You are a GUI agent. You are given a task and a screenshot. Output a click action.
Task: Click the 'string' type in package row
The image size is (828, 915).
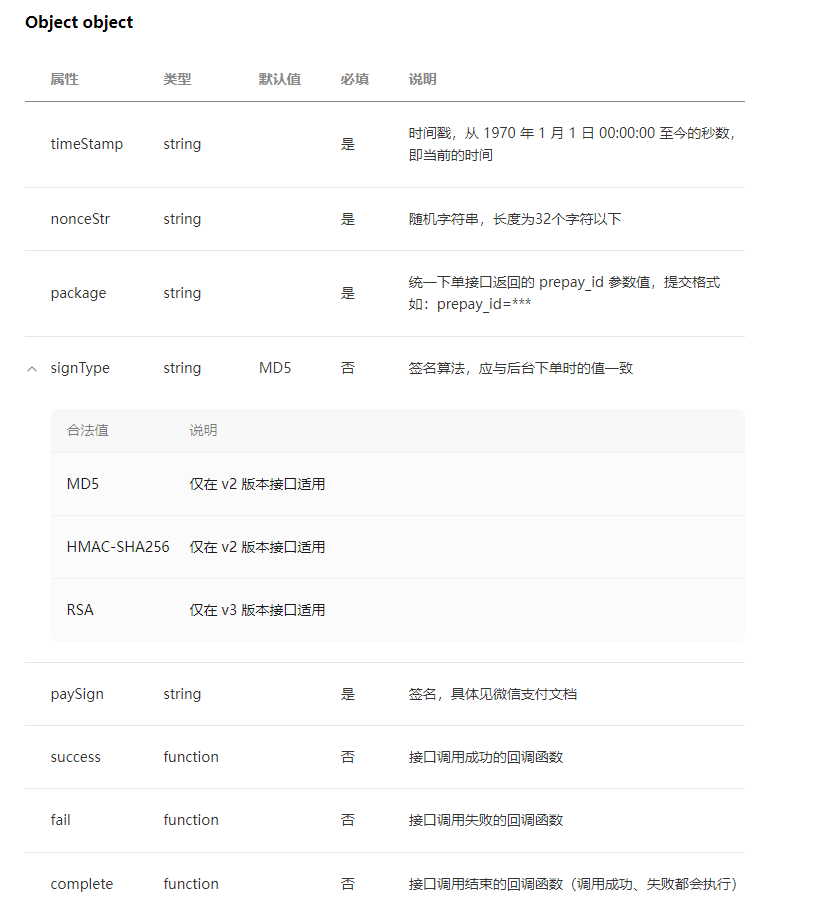(x=182, y=293)
